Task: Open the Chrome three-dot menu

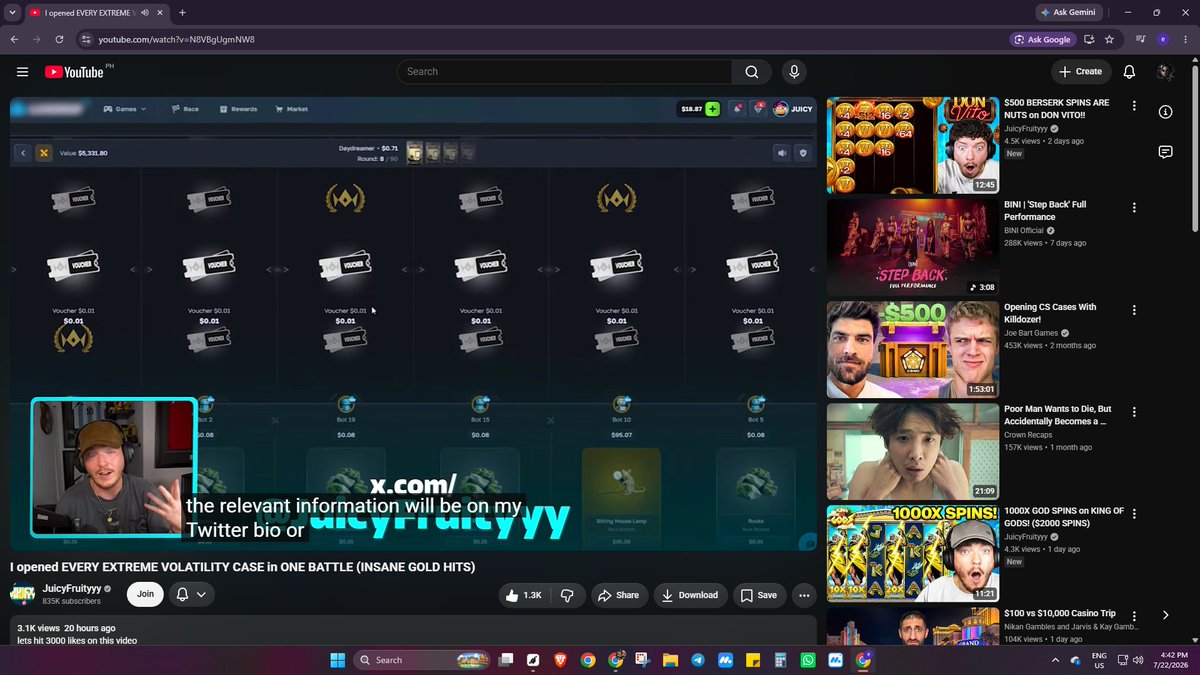Action: 1184,40
